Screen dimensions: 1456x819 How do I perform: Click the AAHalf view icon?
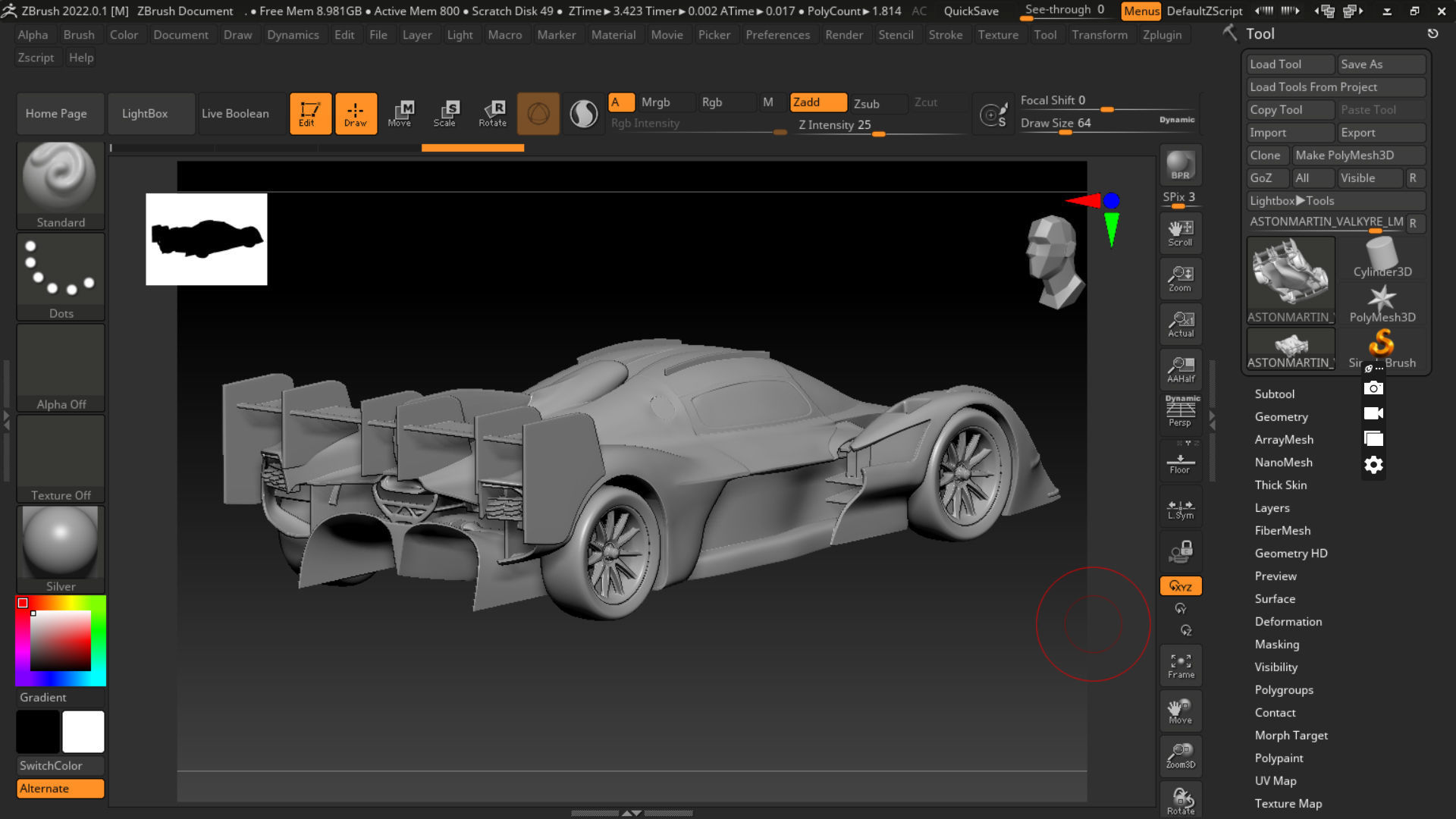[x=1181, y=369]
